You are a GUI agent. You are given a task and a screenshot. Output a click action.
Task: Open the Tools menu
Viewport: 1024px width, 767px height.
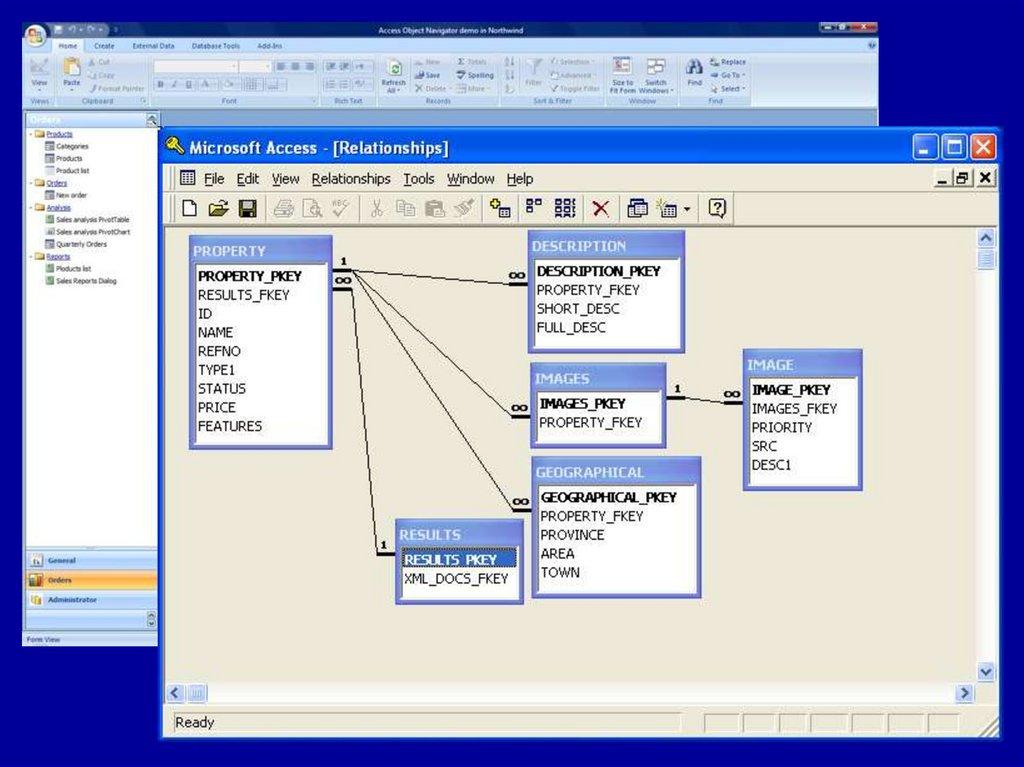pyautogui.click(x=419, y=179)
